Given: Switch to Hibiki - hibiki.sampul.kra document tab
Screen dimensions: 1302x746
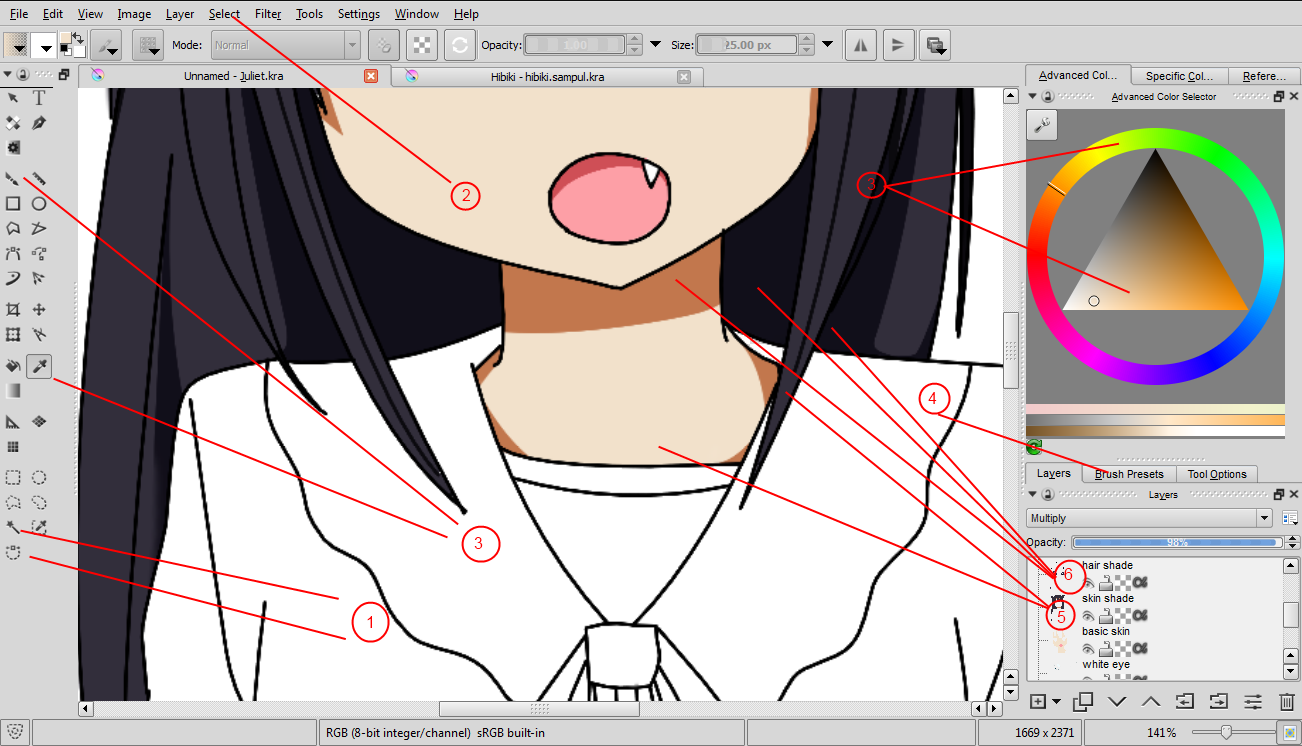Looking at the screenshot, I should coord(548,76).
